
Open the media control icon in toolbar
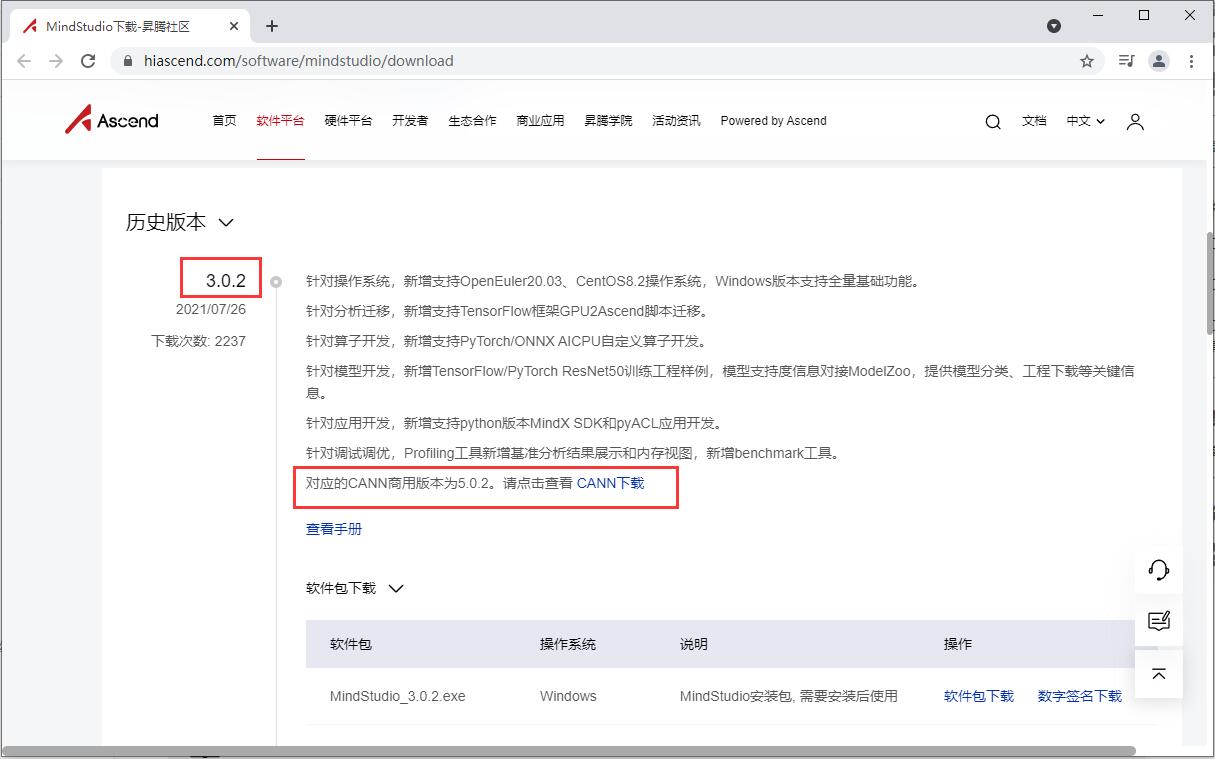(x=1127, y=61)
